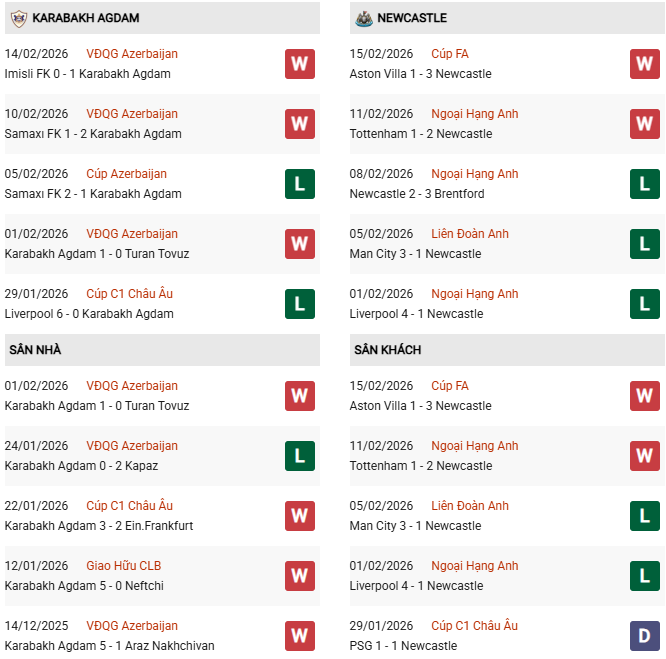Click the W badge for Imisli FK match
Viewport: 666px width, 659px height.
tap(299, 64)
